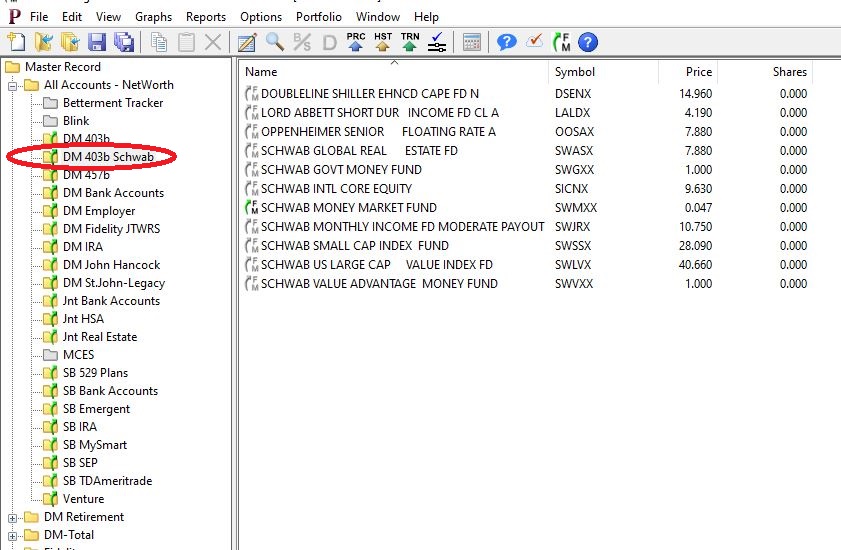Screen dimensions: 841x550
Task: Select the MCES folder
Action: (x=78, y=355)
